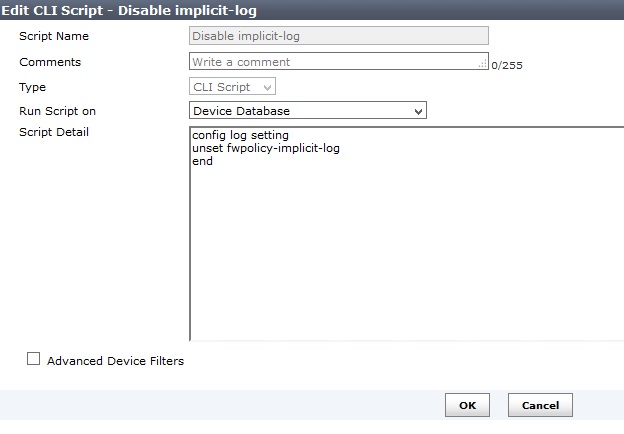Click the 'end' line in script
The width and height of the screenshot is (624, 434).
202,161
